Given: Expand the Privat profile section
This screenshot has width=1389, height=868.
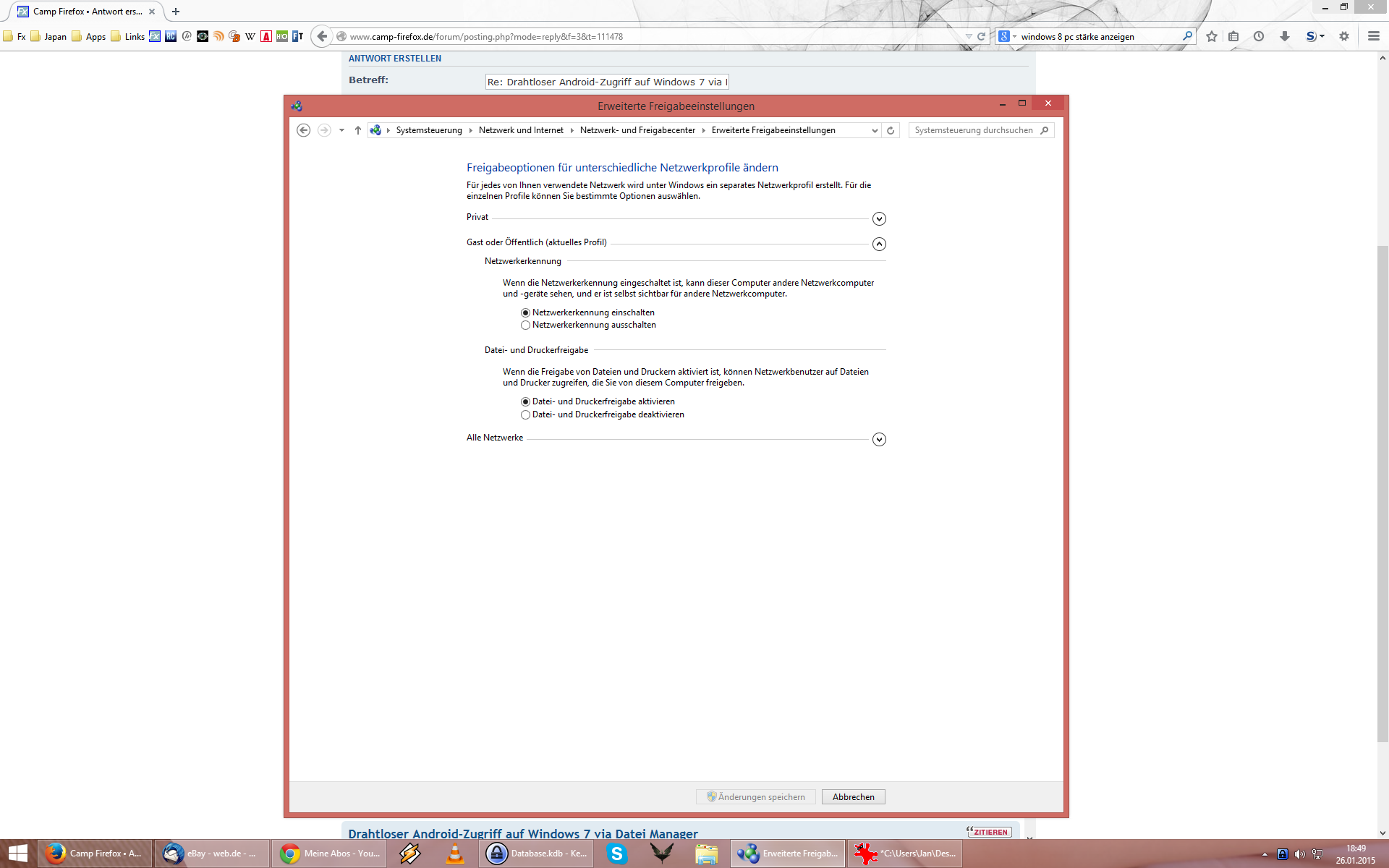Looking at the screenshot, I should pyautogui.click(x=879, y=218).
